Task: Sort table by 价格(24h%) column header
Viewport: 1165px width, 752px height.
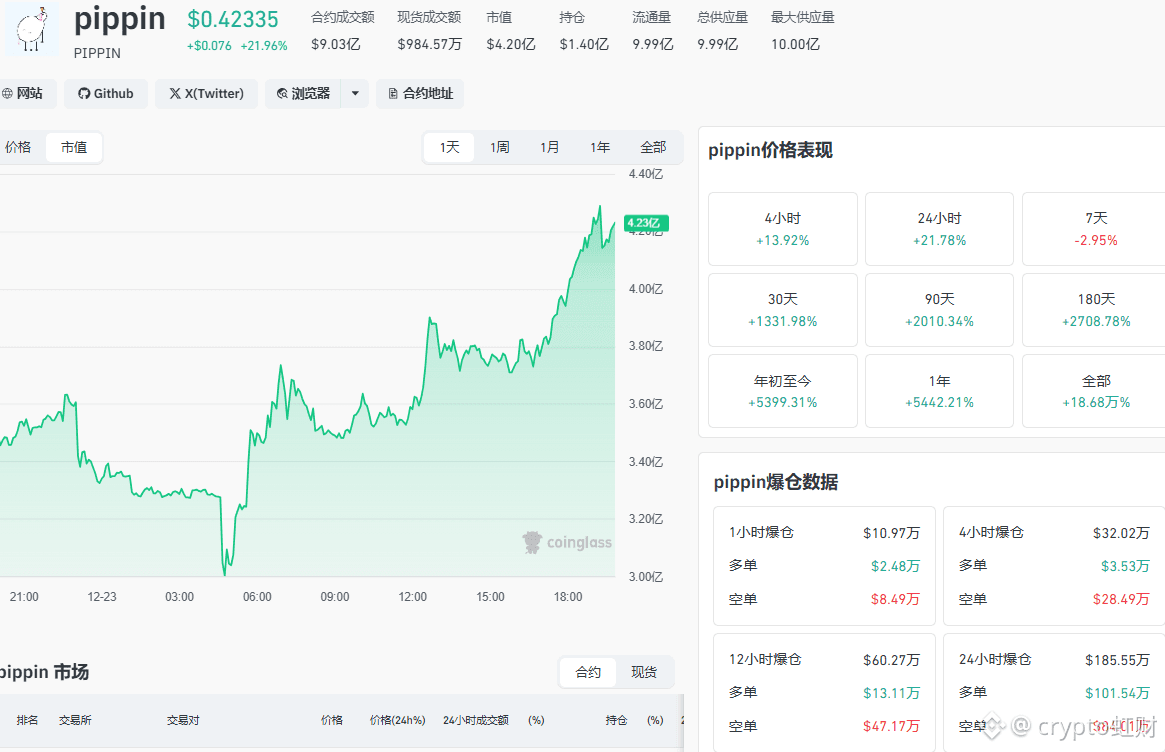Action: [x=397, y=721]
